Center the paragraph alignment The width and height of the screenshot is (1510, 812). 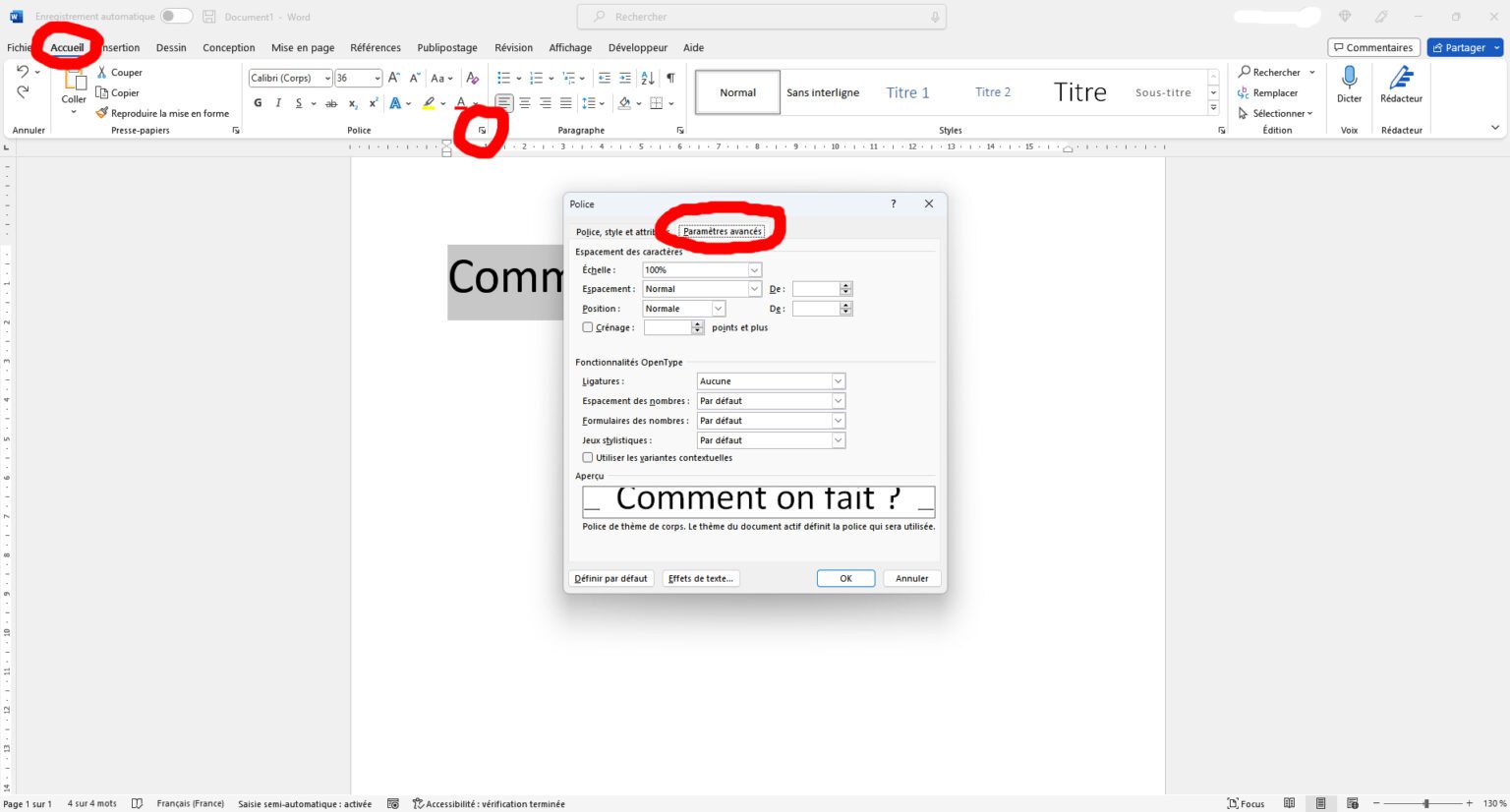click(525, 103)
